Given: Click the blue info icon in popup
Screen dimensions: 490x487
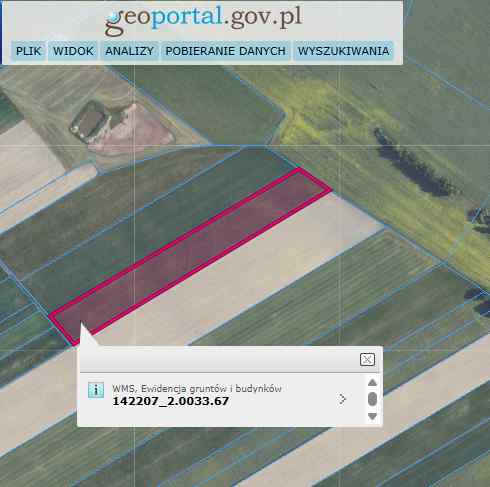Looking at the screenshot, I should click(96, 390).
